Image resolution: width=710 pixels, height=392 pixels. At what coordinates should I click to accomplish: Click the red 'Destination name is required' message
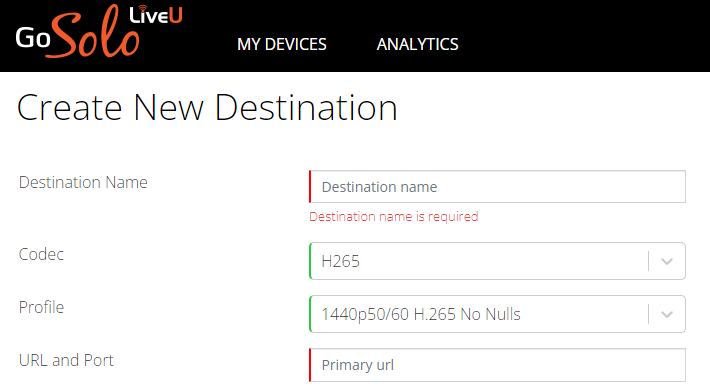pyautogui.click(x=393, y=216)
